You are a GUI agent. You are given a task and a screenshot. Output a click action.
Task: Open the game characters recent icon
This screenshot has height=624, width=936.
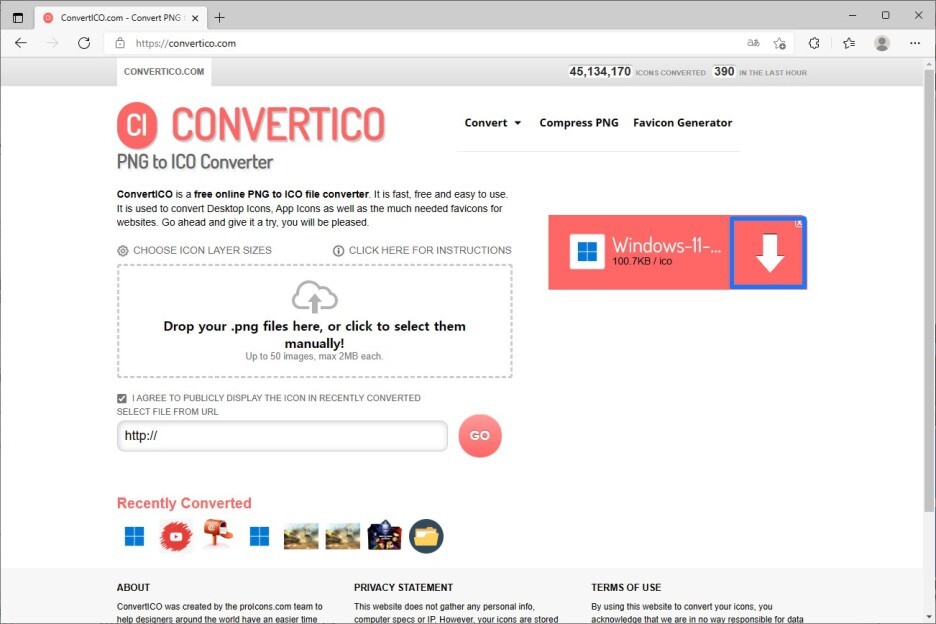click(x=384, y=535)
